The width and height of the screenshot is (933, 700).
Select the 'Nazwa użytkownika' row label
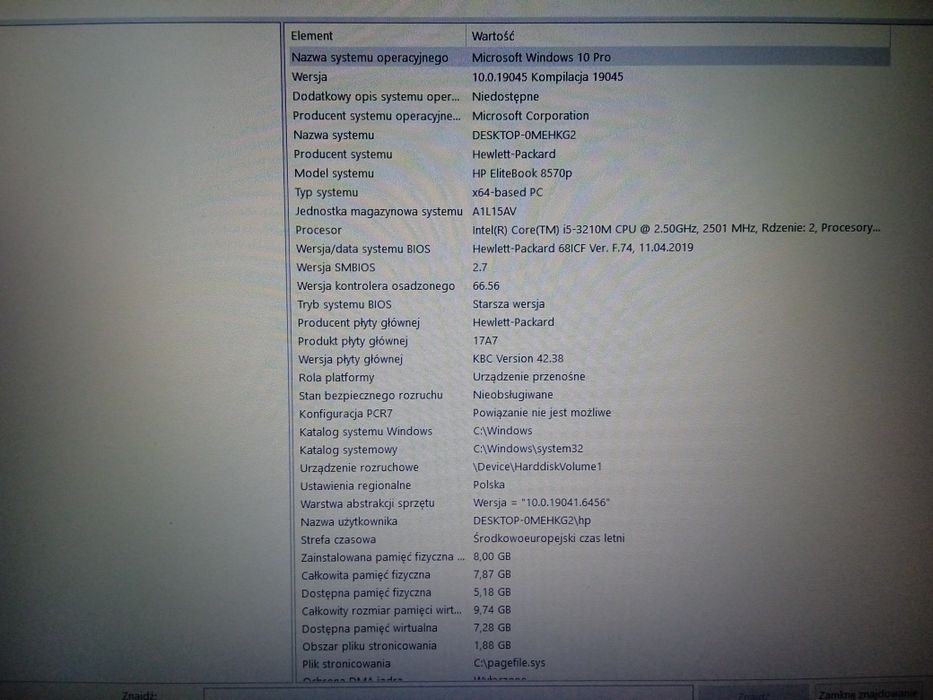click(349, 521)
